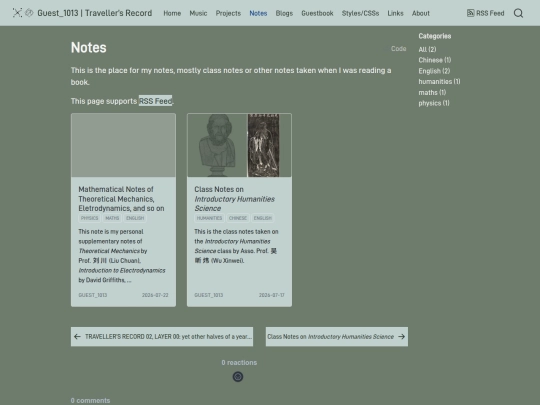Screen dimensions: 540x405
Task: Click the site logo icon beside the title
Action: pos(17,13)
